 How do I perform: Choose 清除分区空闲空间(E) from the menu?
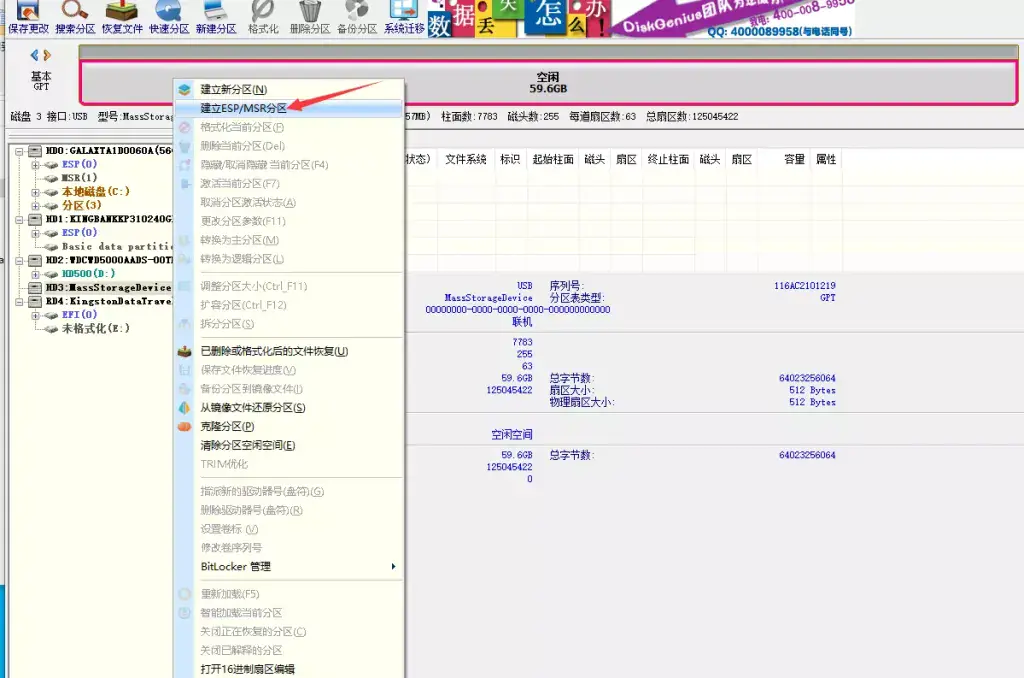289,445
